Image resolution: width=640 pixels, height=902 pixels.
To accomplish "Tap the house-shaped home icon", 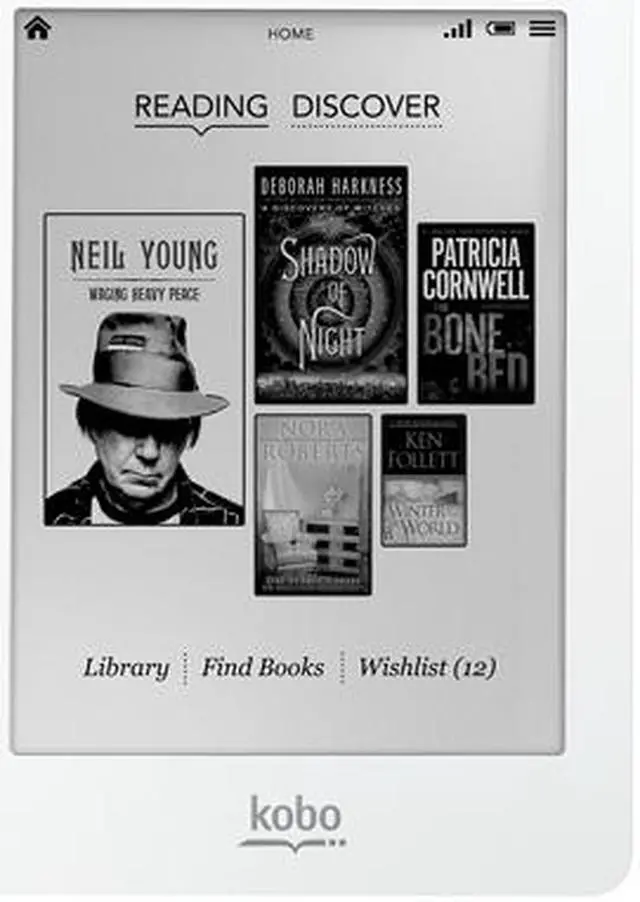I will pyautogui.click(x=38, y=28).
